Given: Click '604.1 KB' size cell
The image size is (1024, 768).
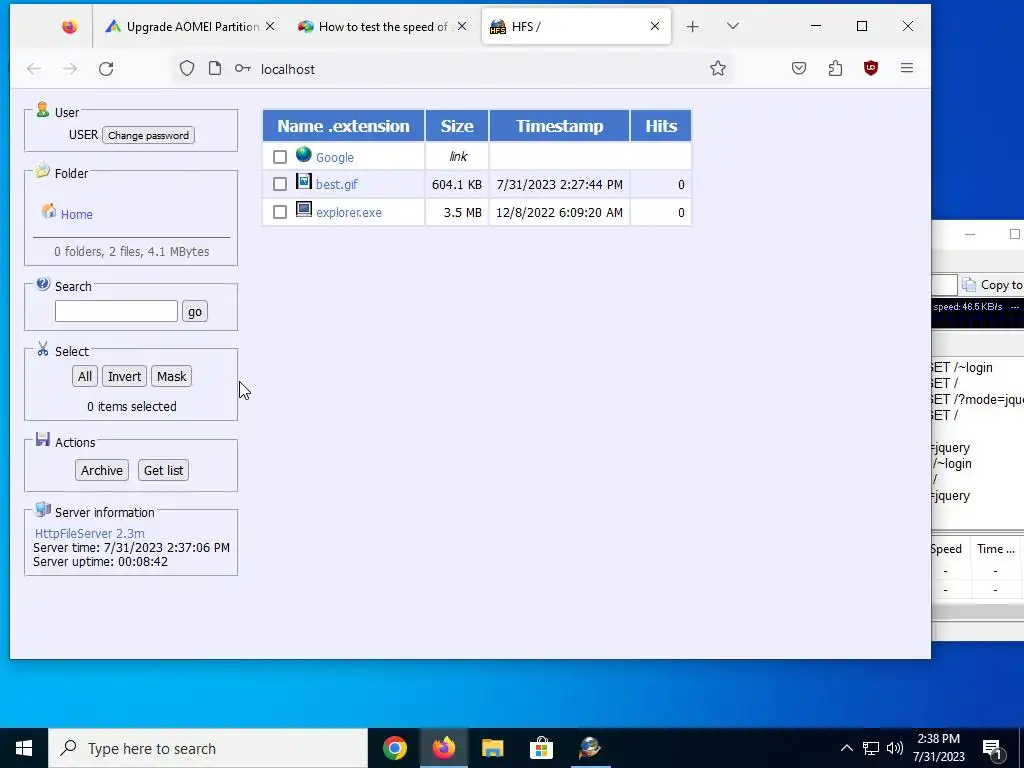Looking at the screenshot, I should point(456,185).
